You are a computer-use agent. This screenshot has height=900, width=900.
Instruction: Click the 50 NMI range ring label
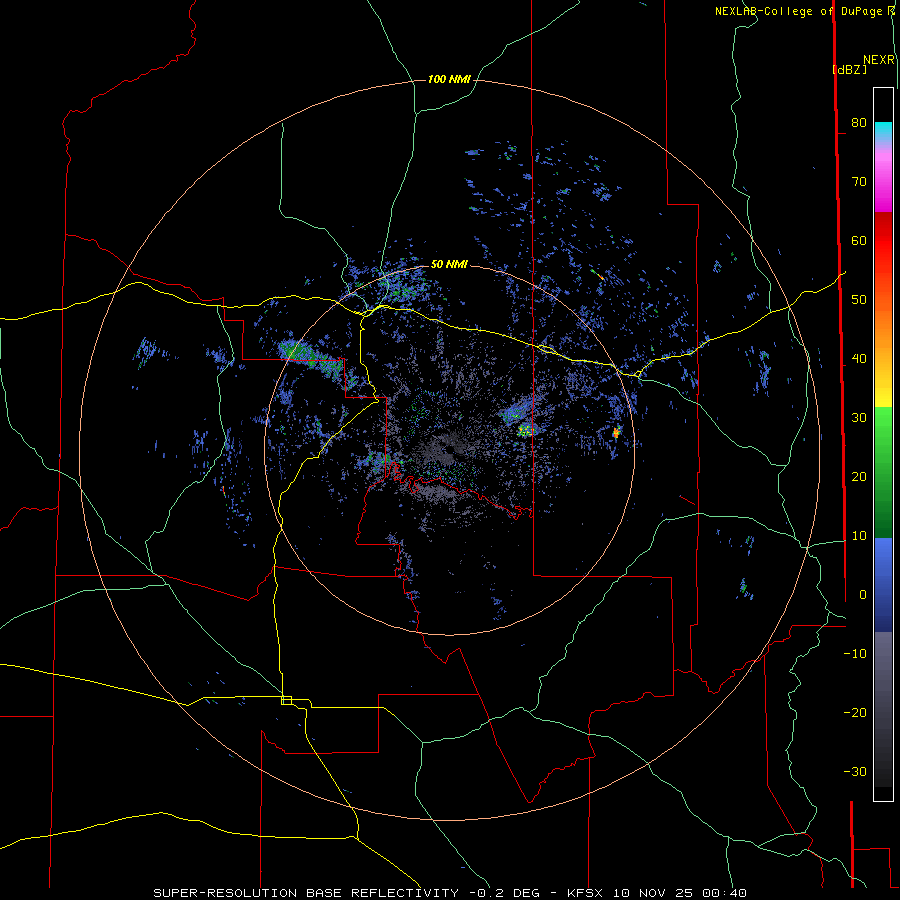[x=449, y=265]
